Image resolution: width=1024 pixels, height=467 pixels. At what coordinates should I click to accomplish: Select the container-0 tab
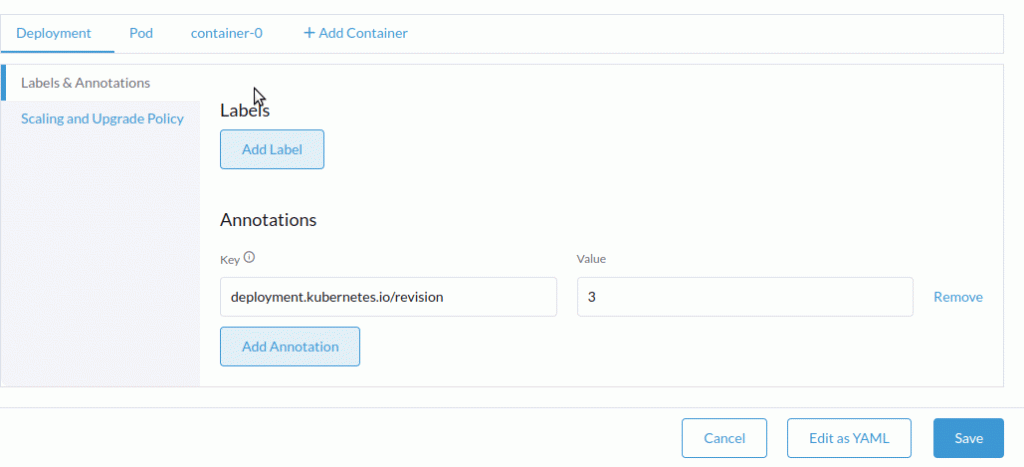tap(227, 33)
